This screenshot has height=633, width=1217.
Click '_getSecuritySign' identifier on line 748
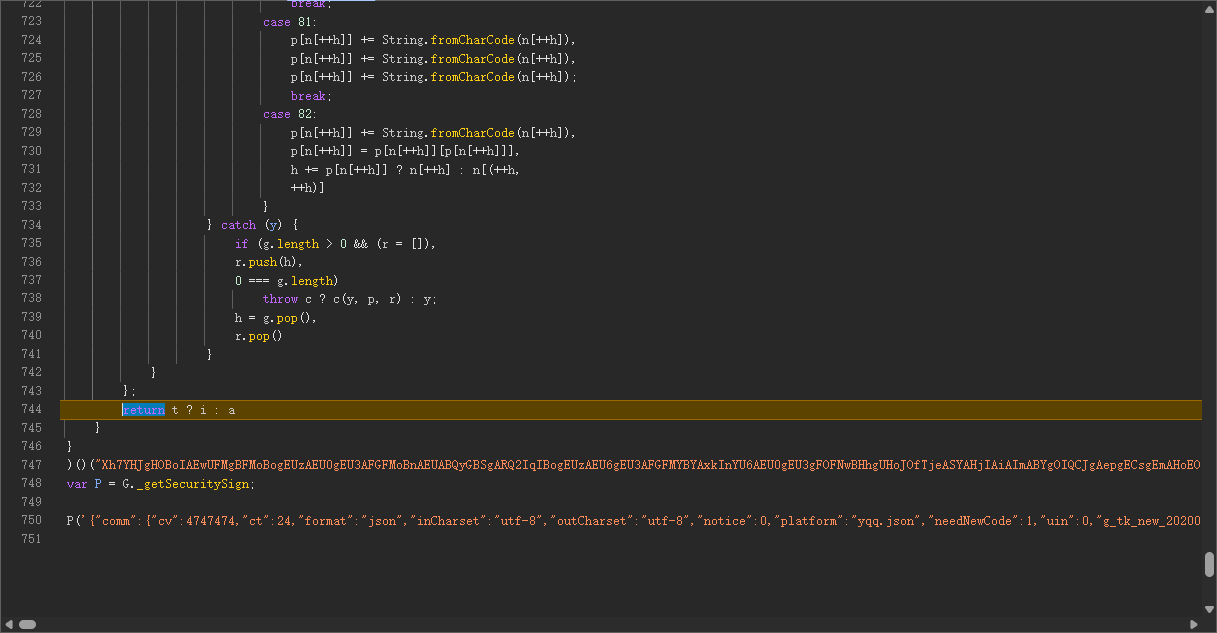click(194, 483)
